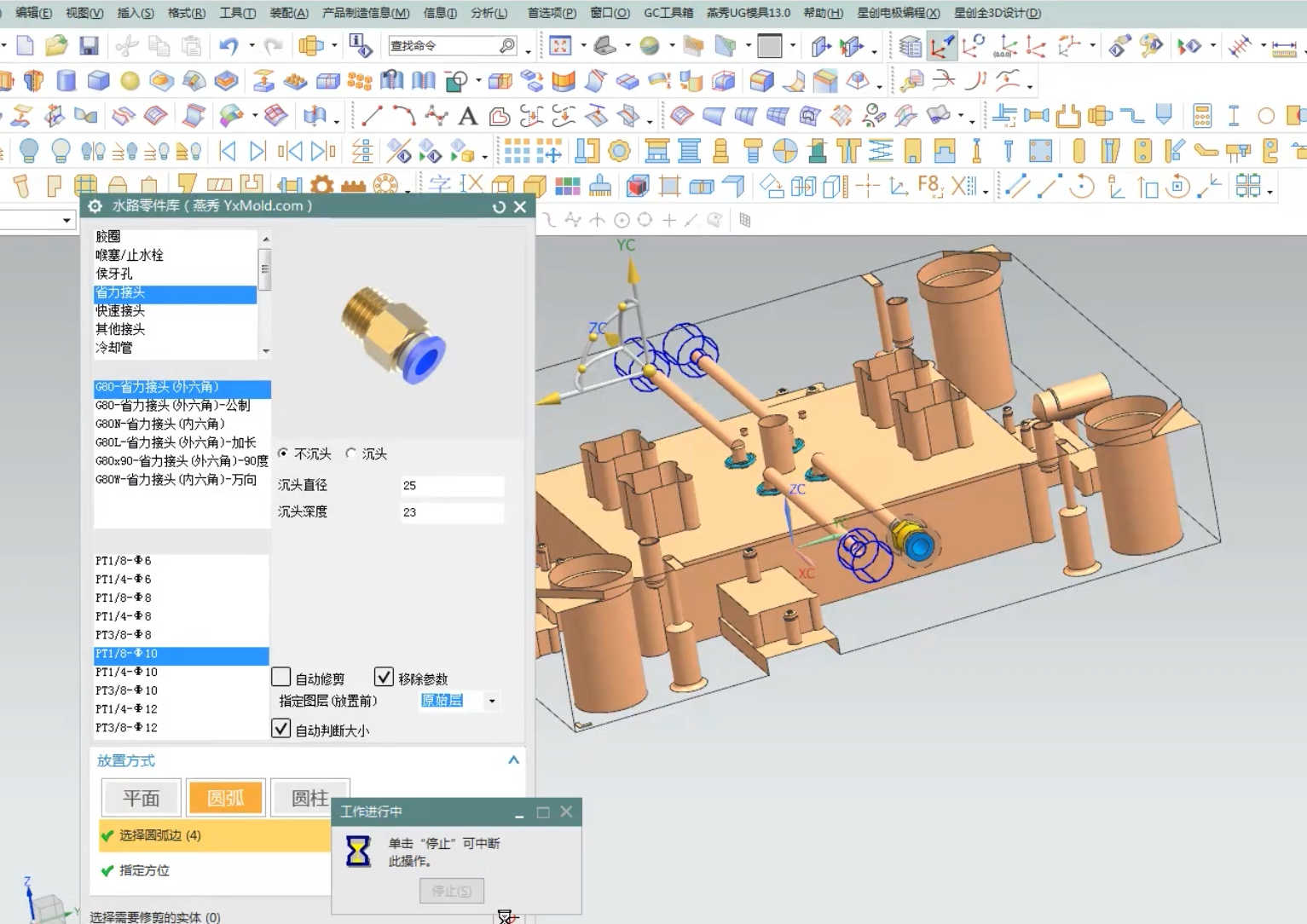Click the Open folder icon
Viewport: 1307px width, 924px height.
coord(56,46)
